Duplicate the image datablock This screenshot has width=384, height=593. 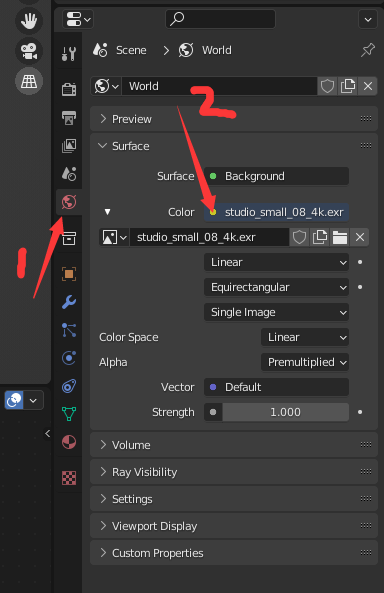click(320, 238)
